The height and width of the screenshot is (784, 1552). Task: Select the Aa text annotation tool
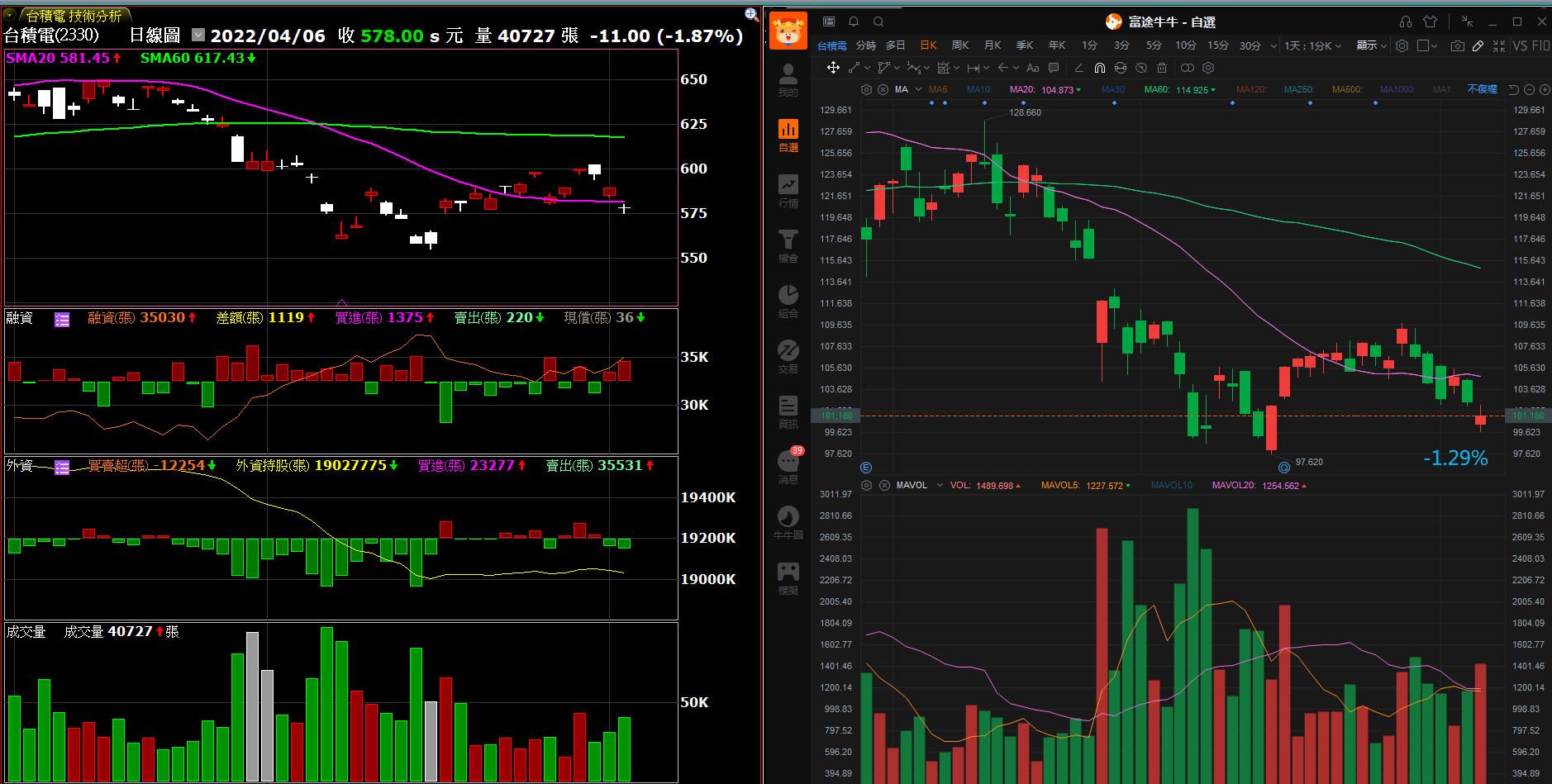coord(1033,68)
